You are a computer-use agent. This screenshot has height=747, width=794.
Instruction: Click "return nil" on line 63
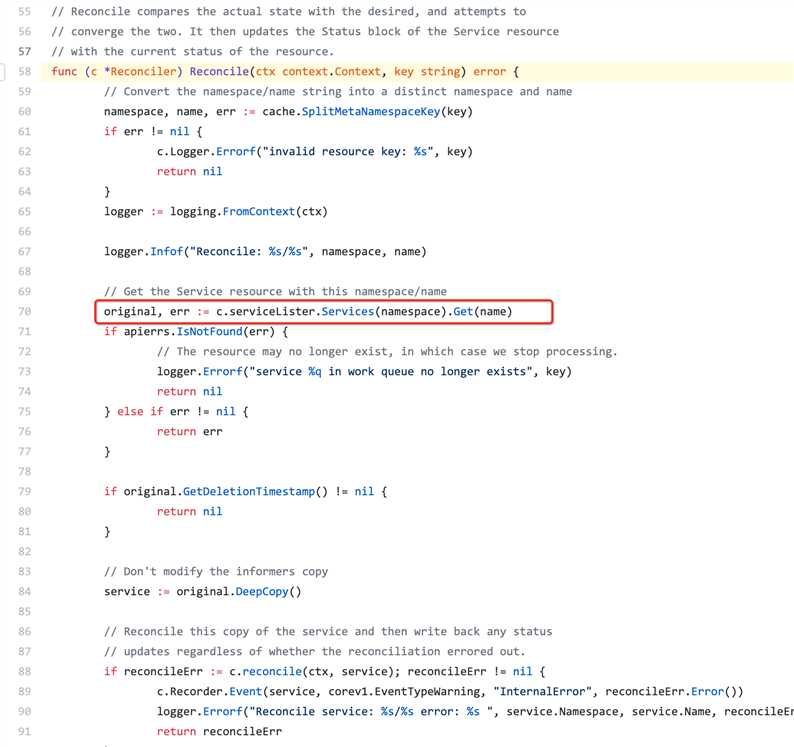(x=189, y=172)
